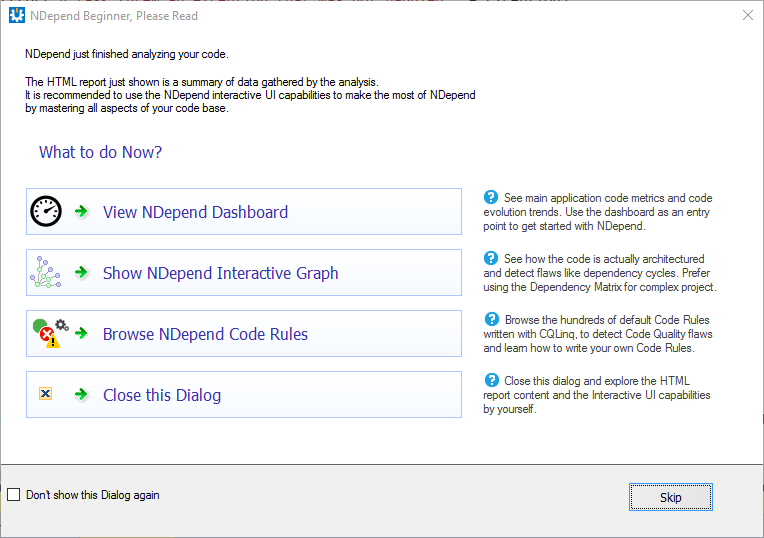Click the help icon beside the Code Rules description
764x538 pixels.
click(x=492, y=319)
